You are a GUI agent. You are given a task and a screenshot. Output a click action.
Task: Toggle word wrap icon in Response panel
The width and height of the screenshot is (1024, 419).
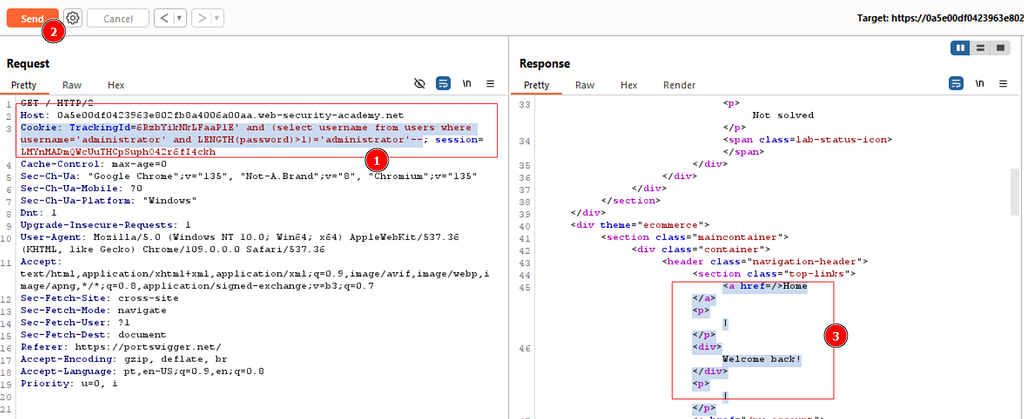956,83
